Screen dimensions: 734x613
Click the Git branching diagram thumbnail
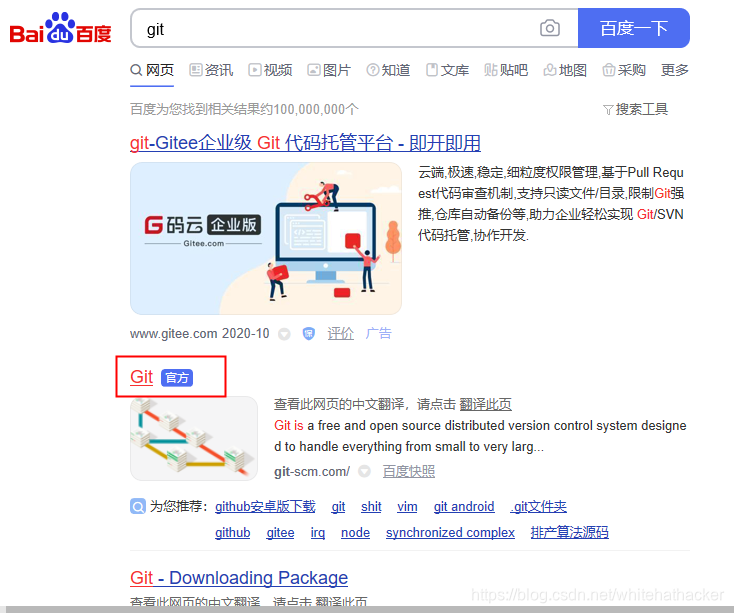pyautogui.click(x=194, y=438)
